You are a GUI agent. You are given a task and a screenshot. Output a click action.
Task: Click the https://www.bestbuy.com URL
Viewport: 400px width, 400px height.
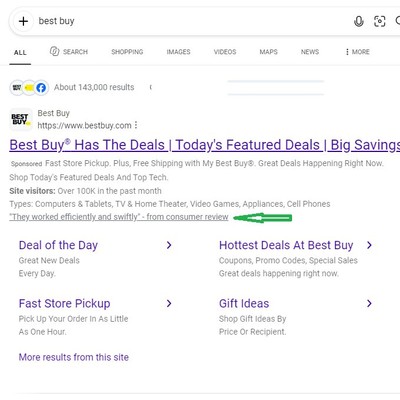[x=84, y=126]
